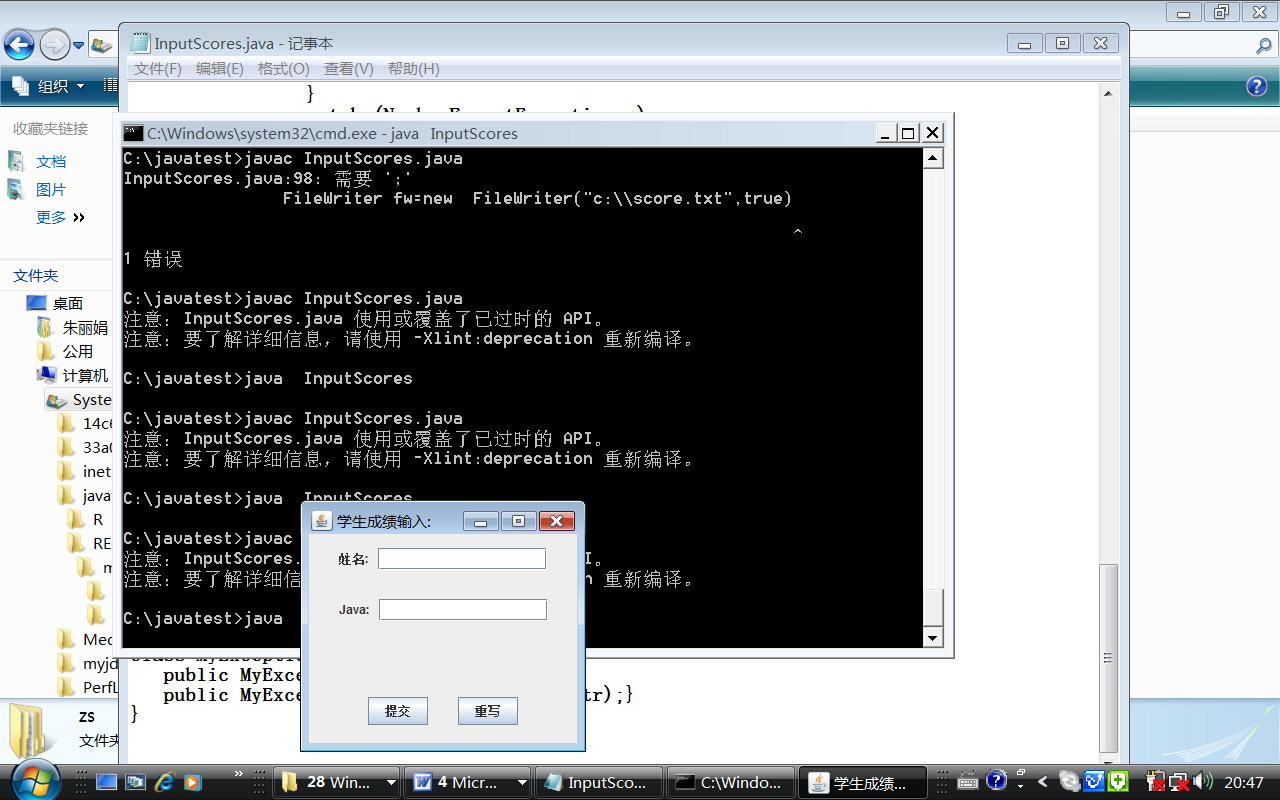Screen dimensions: 1280x800
Task: Click the 33a folder icon in tree
Action: click(x=67, y=447)
